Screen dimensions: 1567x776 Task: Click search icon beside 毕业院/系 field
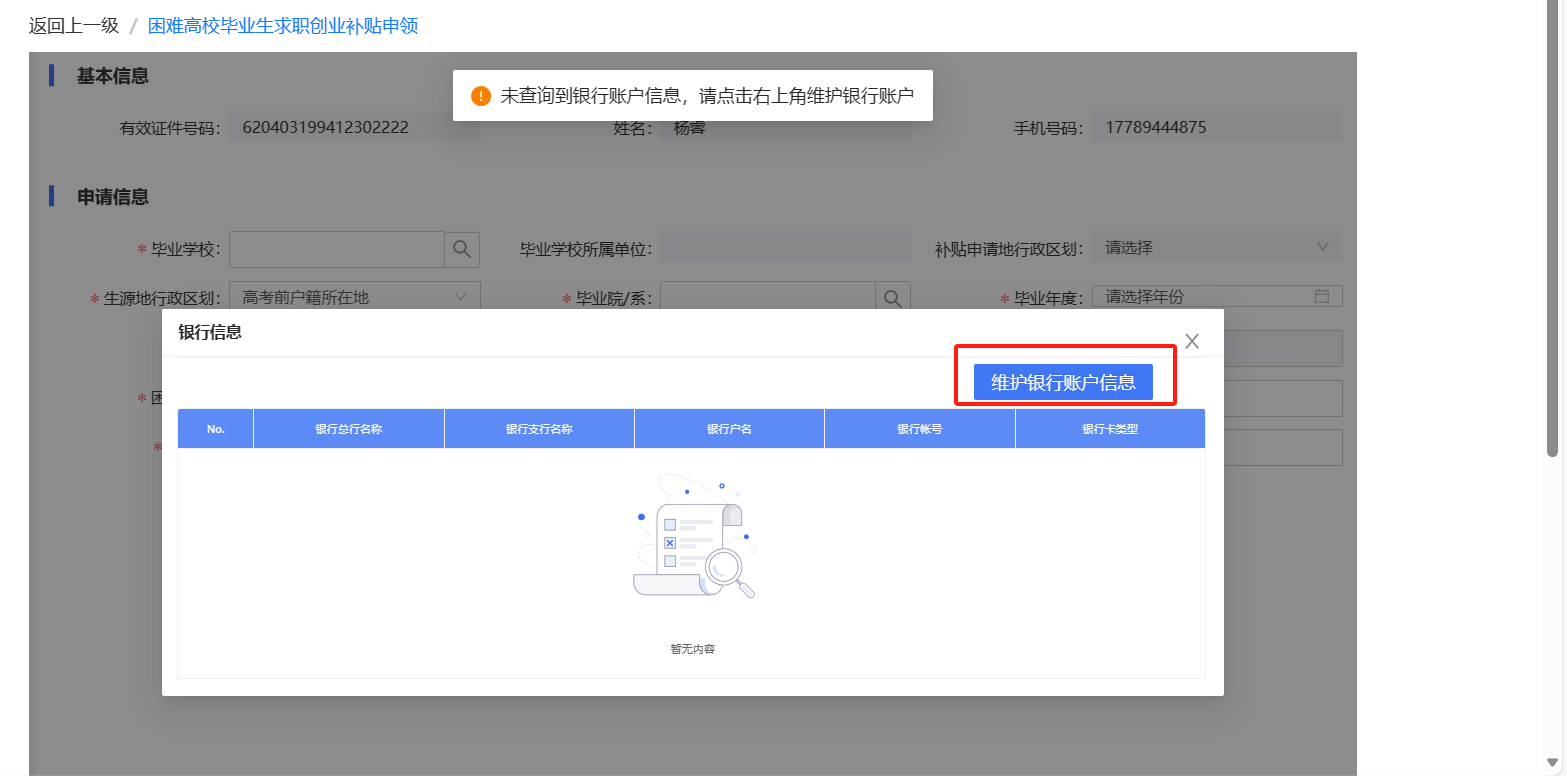[893, 297]
